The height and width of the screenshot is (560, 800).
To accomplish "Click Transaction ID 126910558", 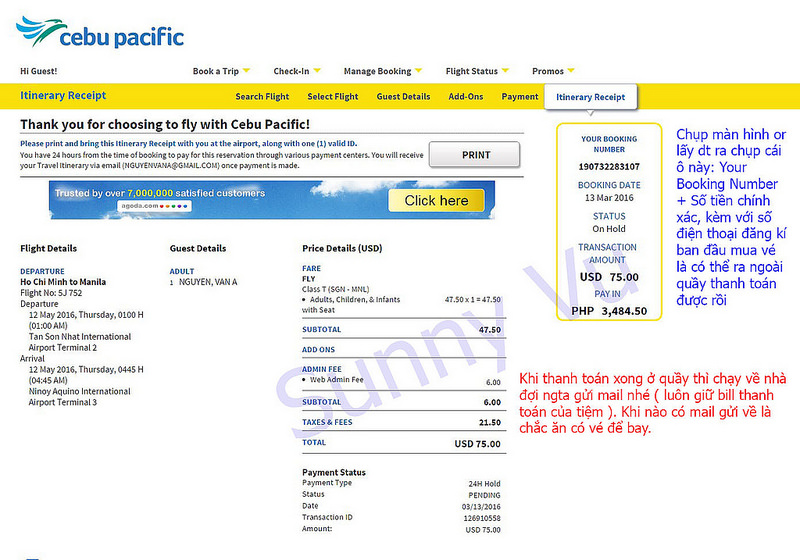I will 482,519.
